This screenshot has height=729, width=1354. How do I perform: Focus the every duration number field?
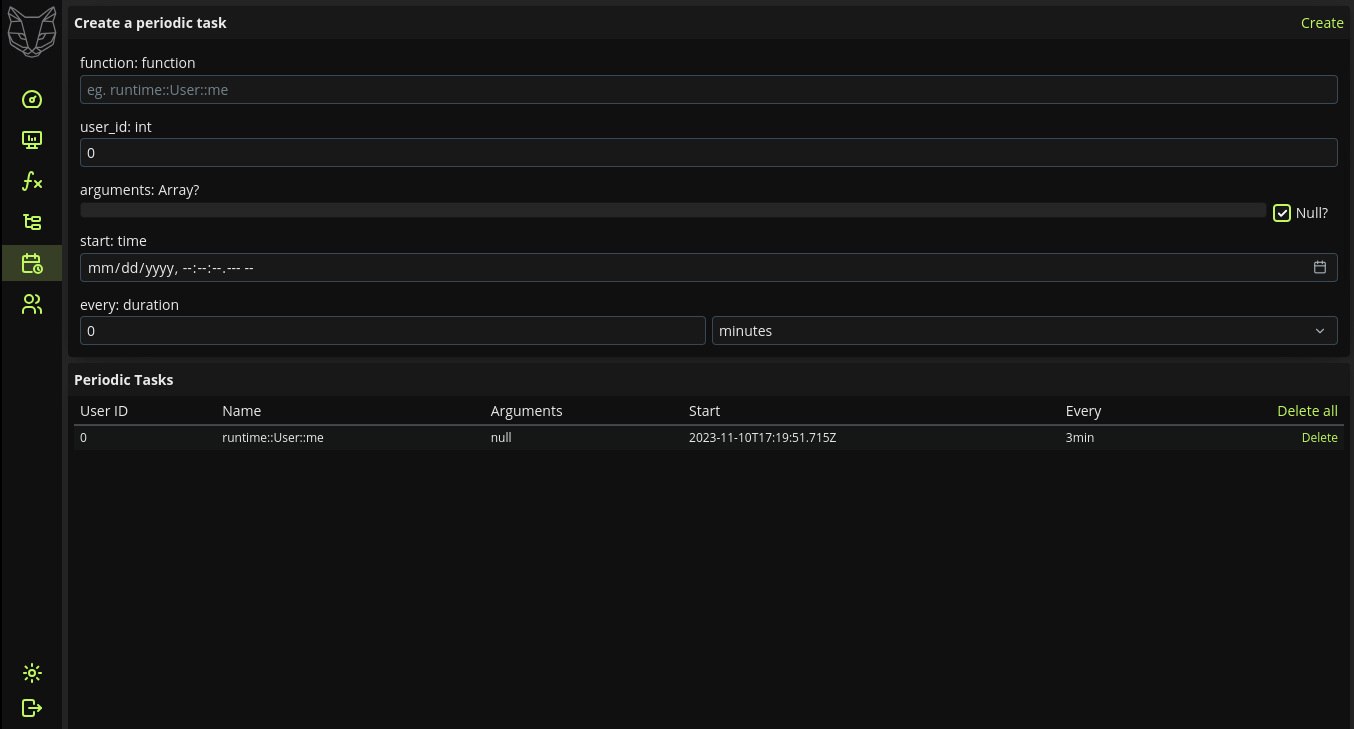tap(393, 331)
